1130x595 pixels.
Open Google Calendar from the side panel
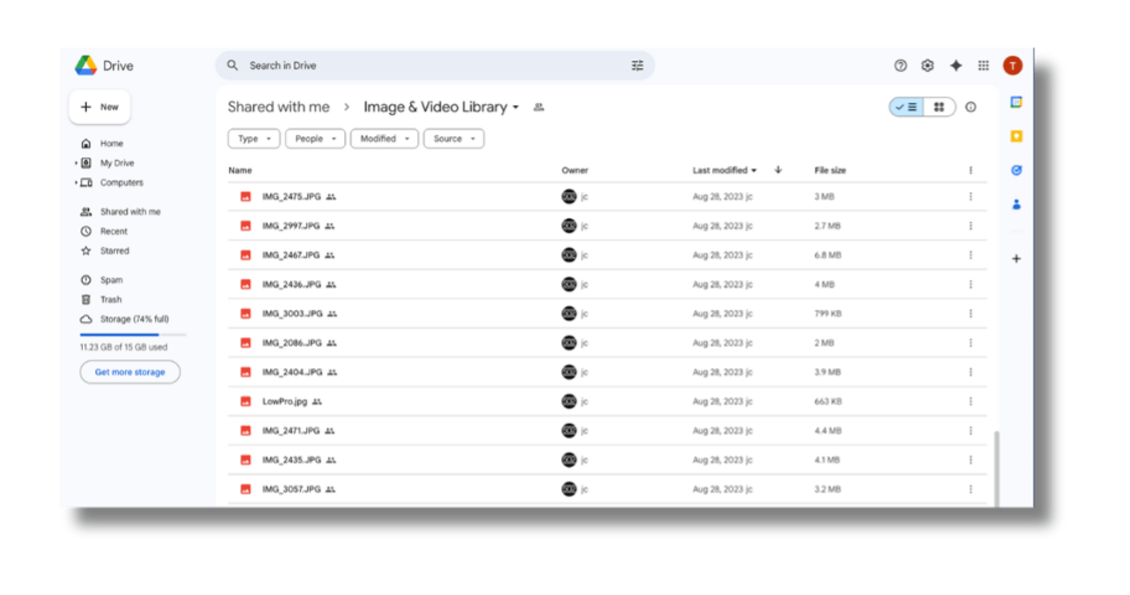pyautogui.click(x=1016, y=101)
